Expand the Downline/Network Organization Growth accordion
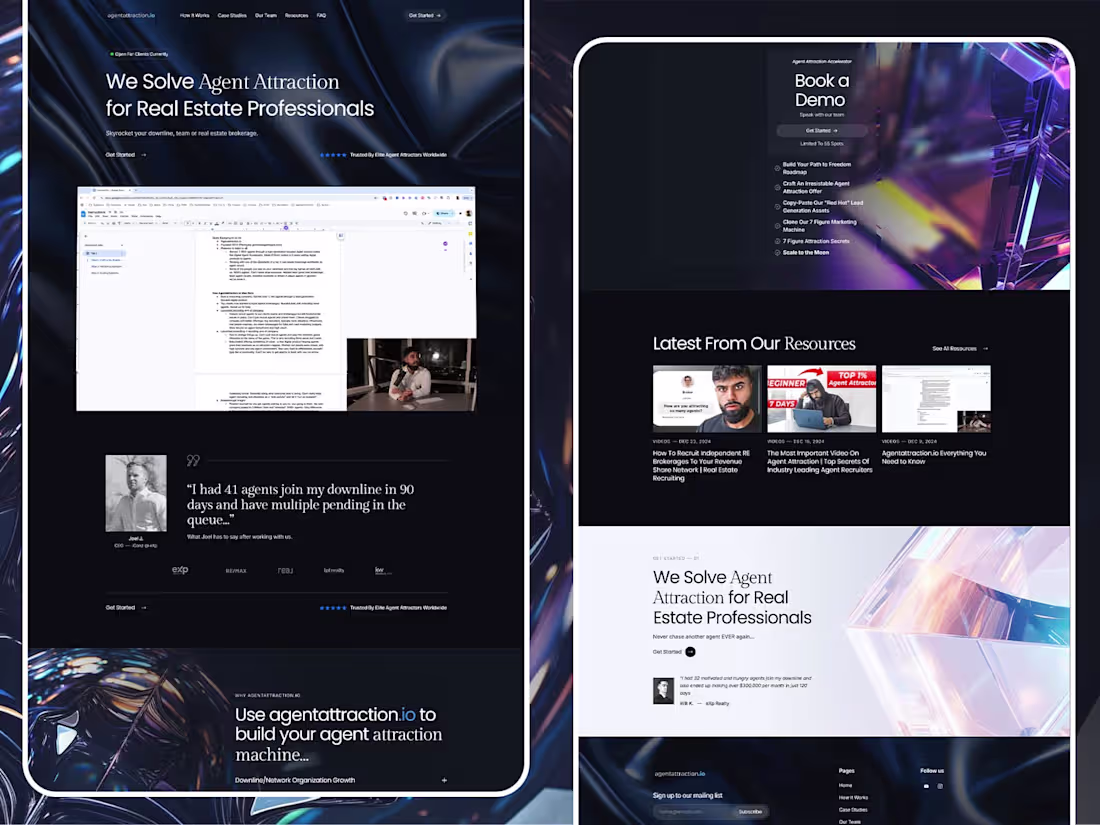The width and height of the screenshot is (1100, 825). [294, 780]
